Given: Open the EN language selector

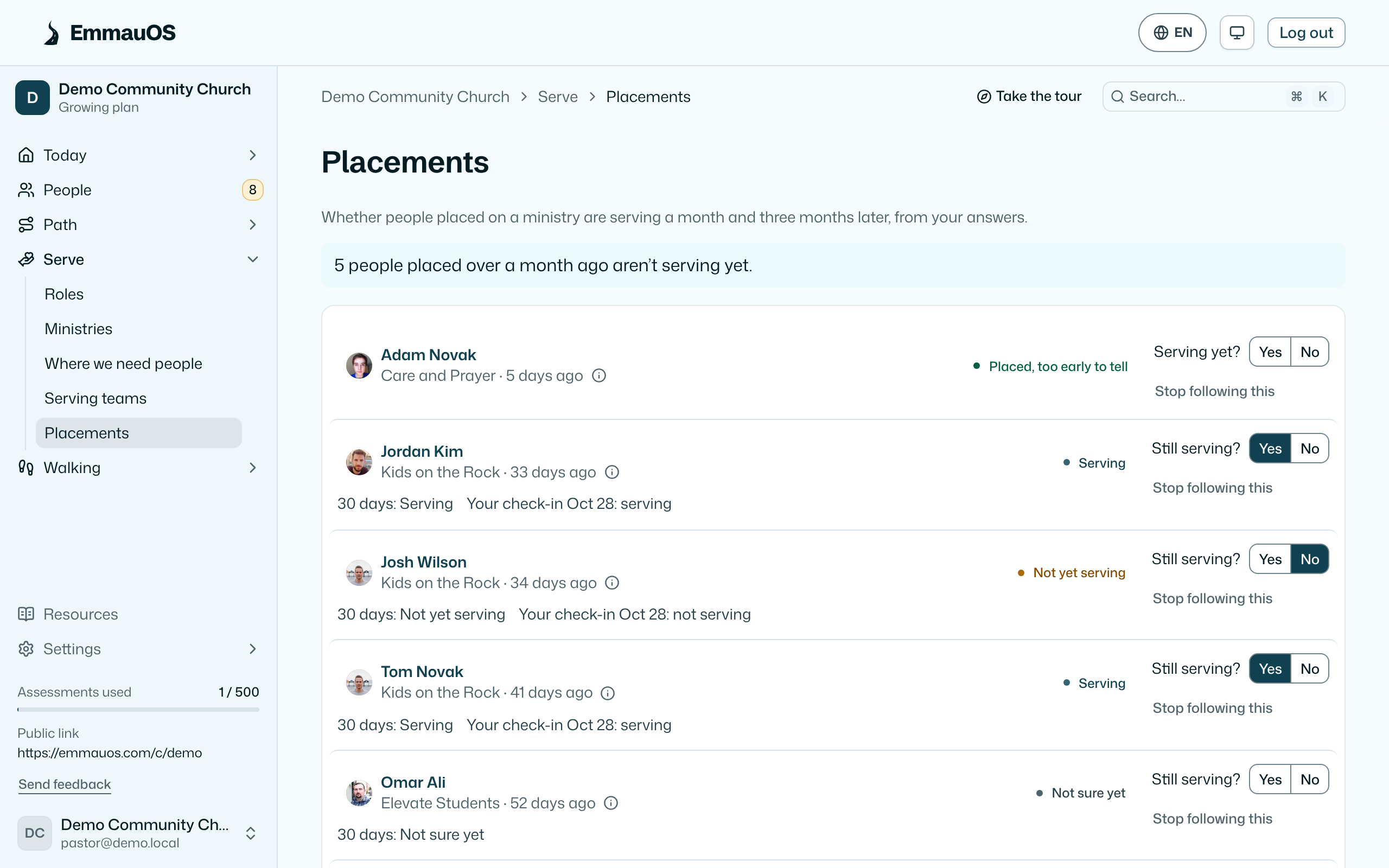Looking at the screenshot, I should coord(1171,33).
